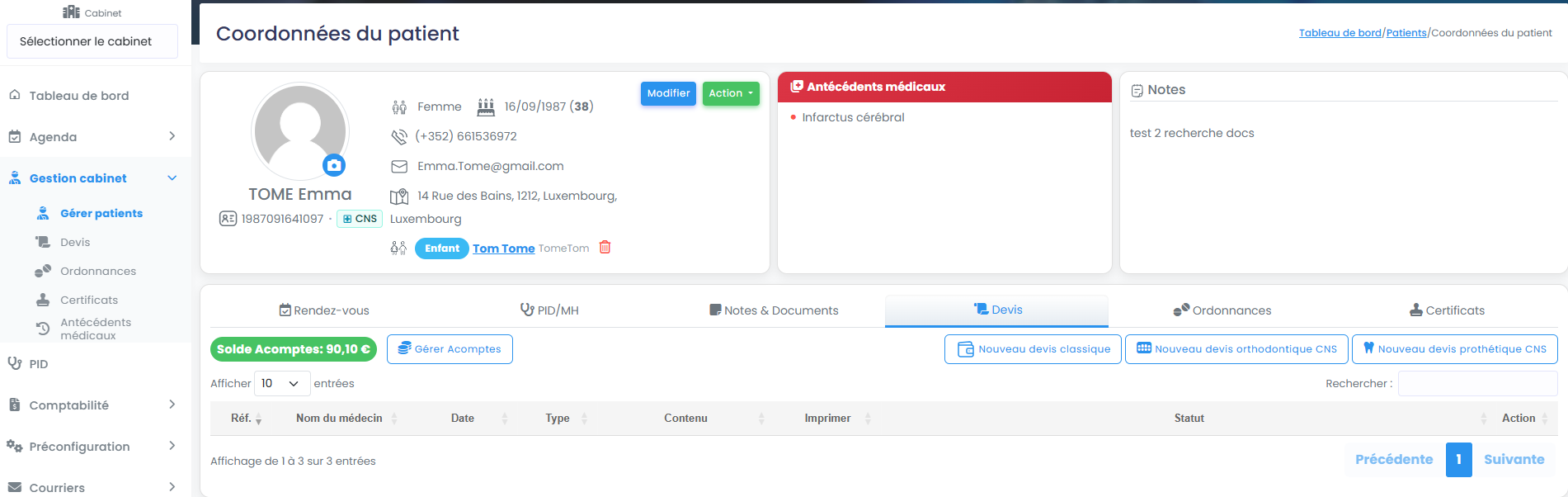Click the Modifier button
This screenshot has width=1568, height=497.
click(x=668, y=93)
